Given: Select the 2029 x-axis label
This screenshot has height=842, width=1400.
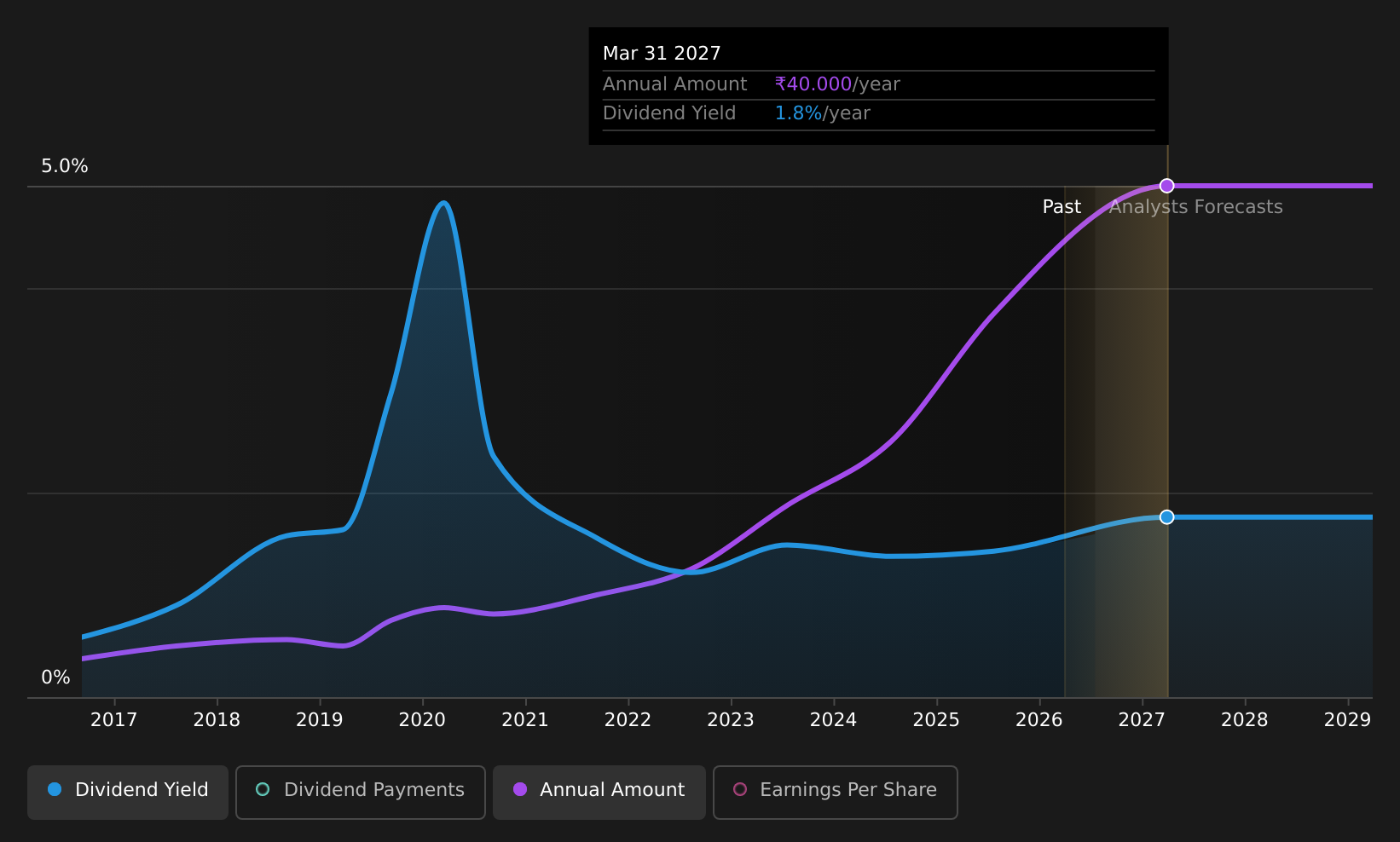Looking at the screenshot, I should 1348,720.
